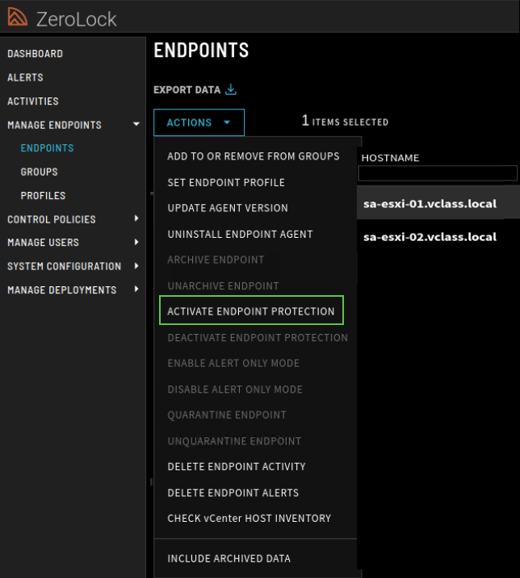This screenshot has width=520, height=578.
Task: Expand the Manage Users submenu arrow
Action: click(x=136, y=242)
